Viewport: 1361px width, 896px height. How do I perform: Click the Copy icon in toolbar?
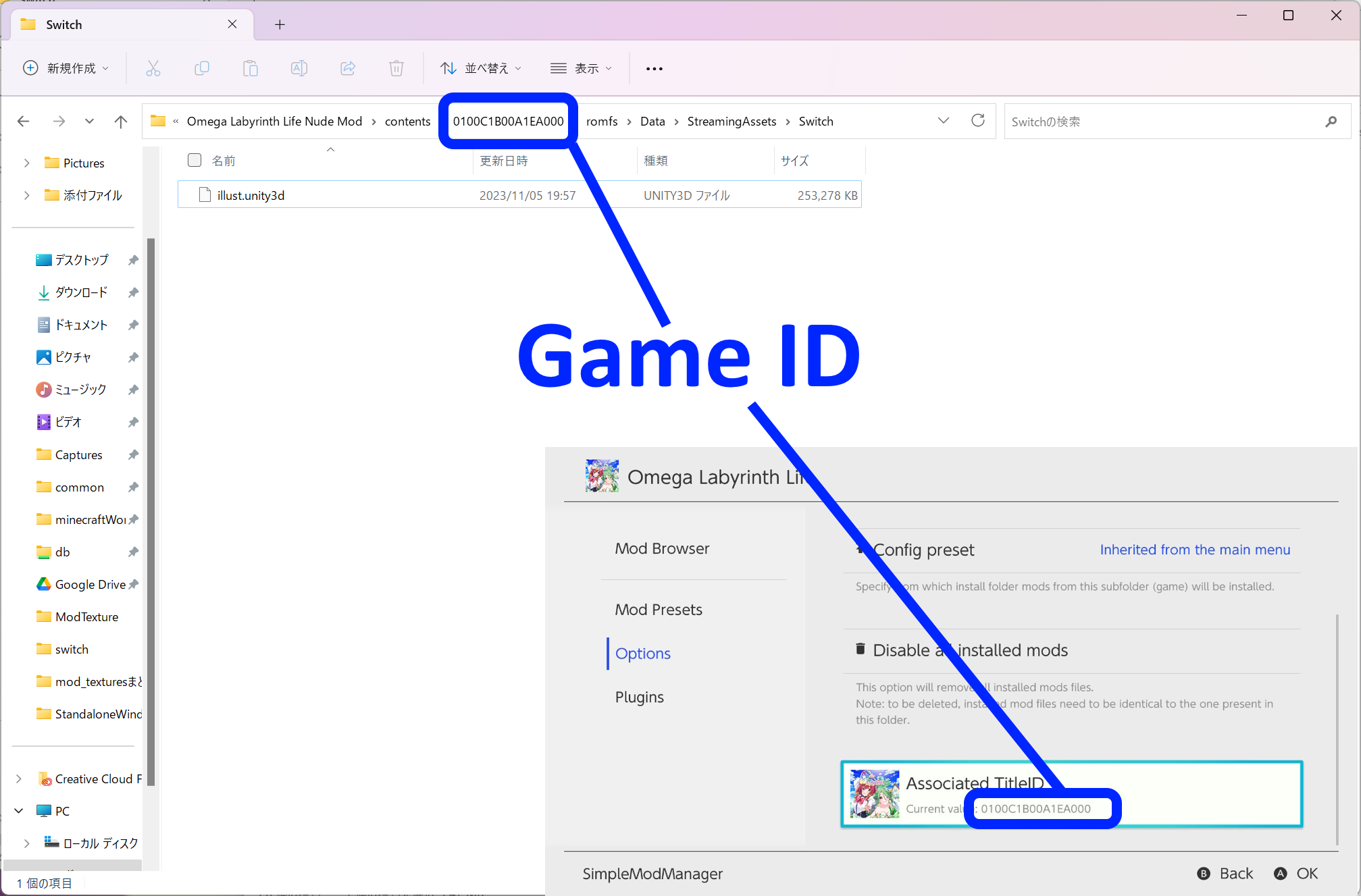click(201, 68)
